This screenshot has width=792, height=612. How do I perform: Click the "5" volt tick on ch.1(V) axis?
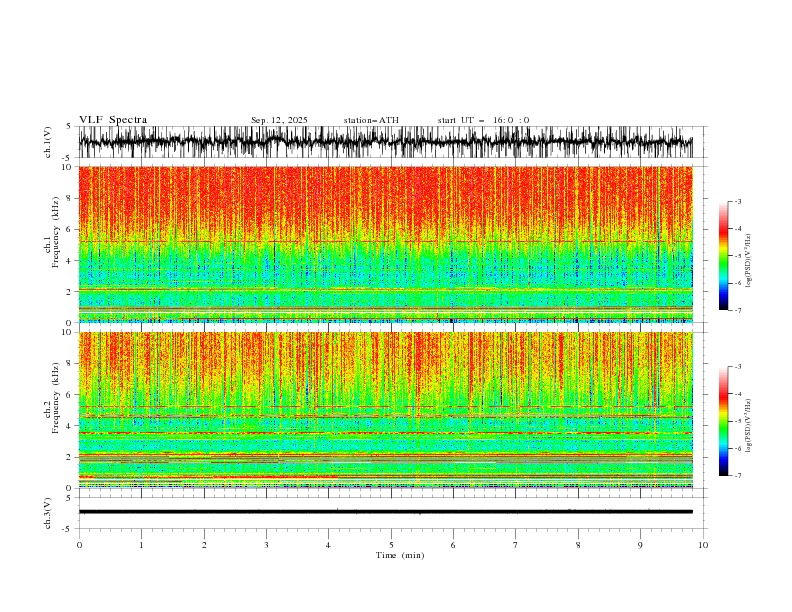pyautogui.click(x=69, y=126)
